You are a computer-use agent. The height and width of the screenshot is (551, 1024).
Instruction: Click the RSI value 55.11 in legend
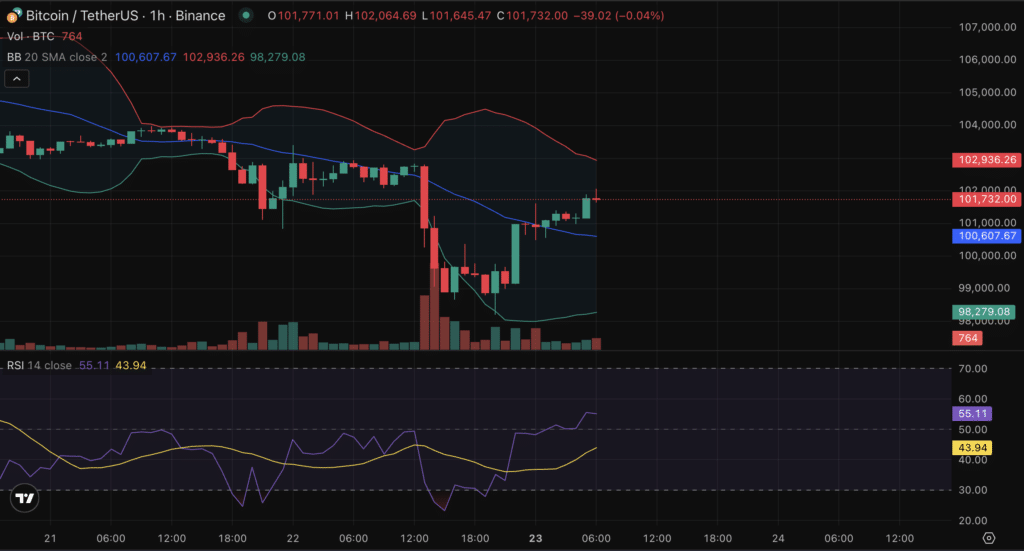click(94, 366)
